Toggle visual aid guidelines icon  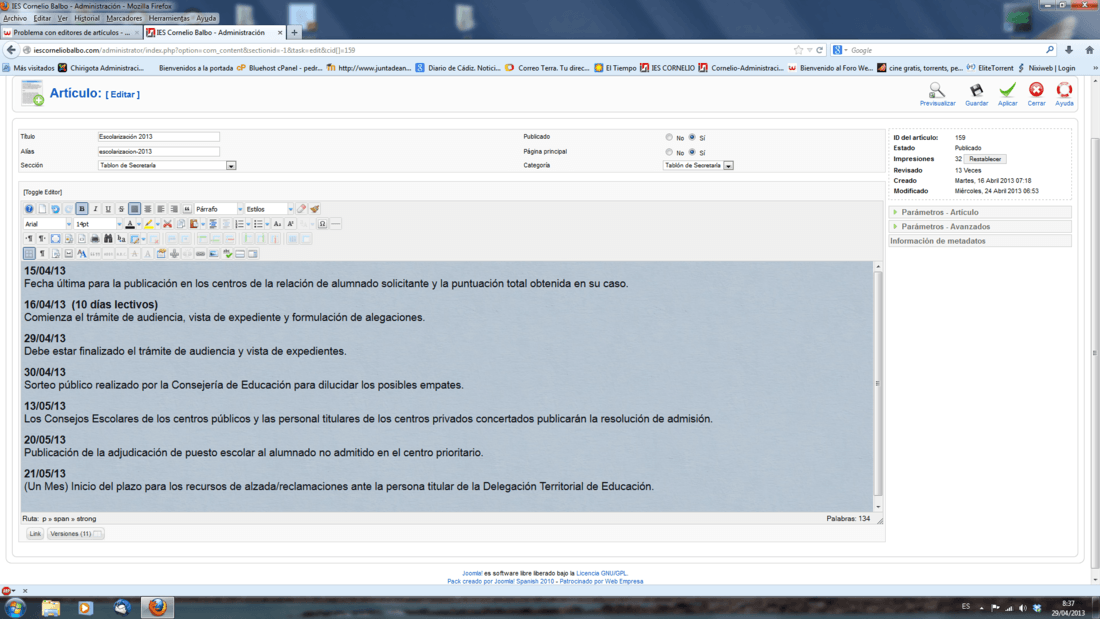point(29,253)
